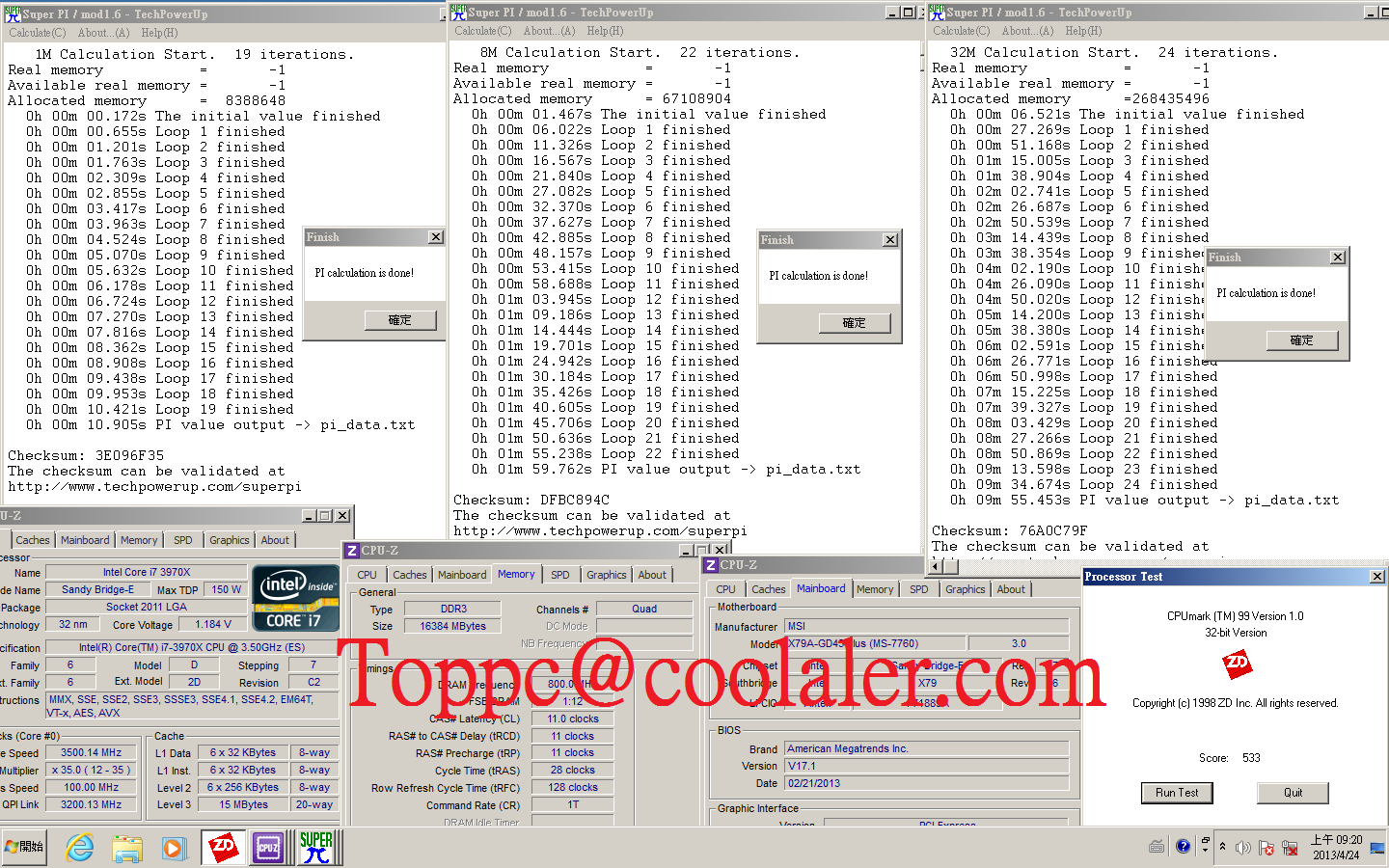The image size is (1389, 868).
Task: Click the package value 'Socket 2011 LGA'
Action: [147, 607]
